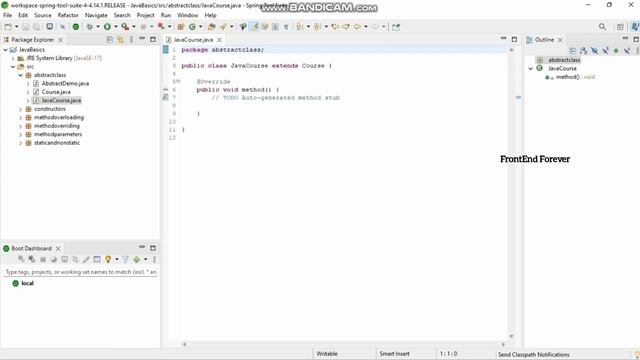Click the Open a Terminal toolbar icon
The width and height of the screenshot is (640, 360).
click(49, 27)
